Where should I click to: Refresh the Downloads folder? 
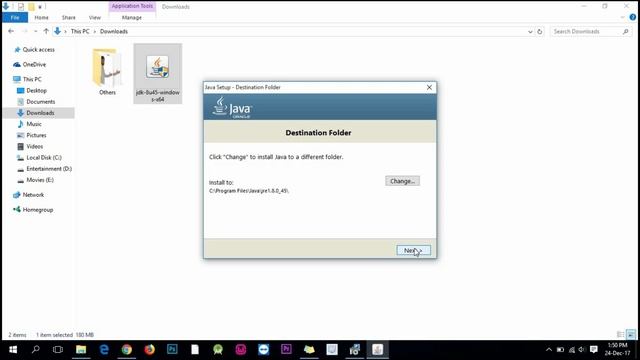[540, 31]
